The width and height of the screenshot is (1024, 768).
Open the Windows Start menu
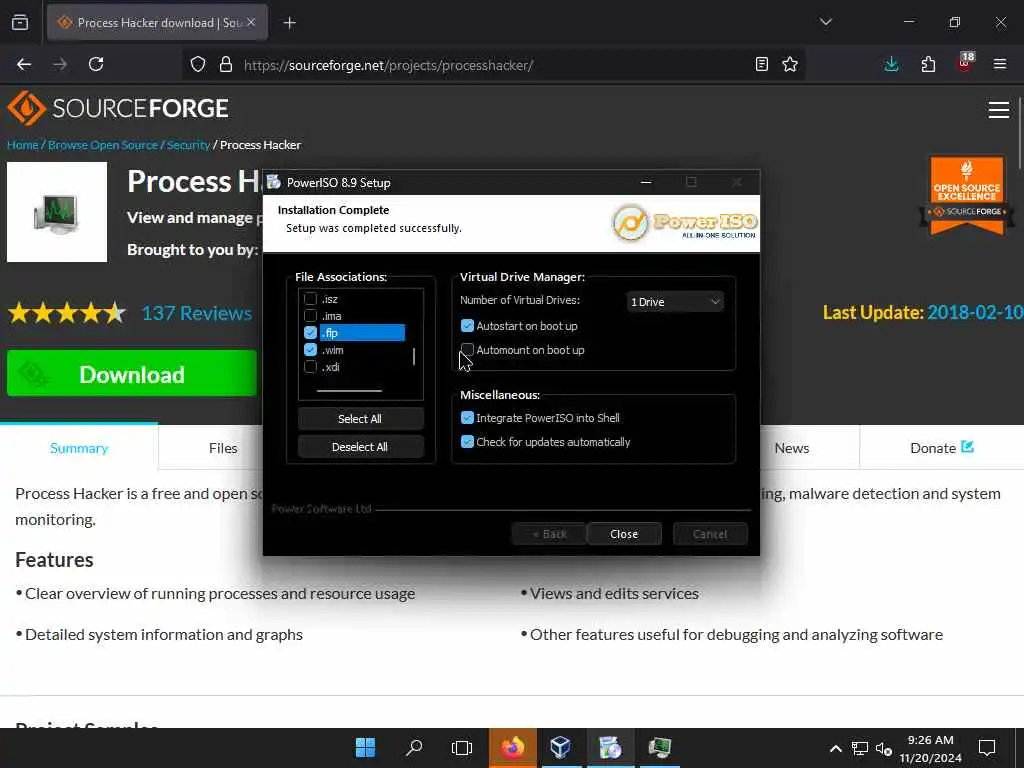point(365,748)
